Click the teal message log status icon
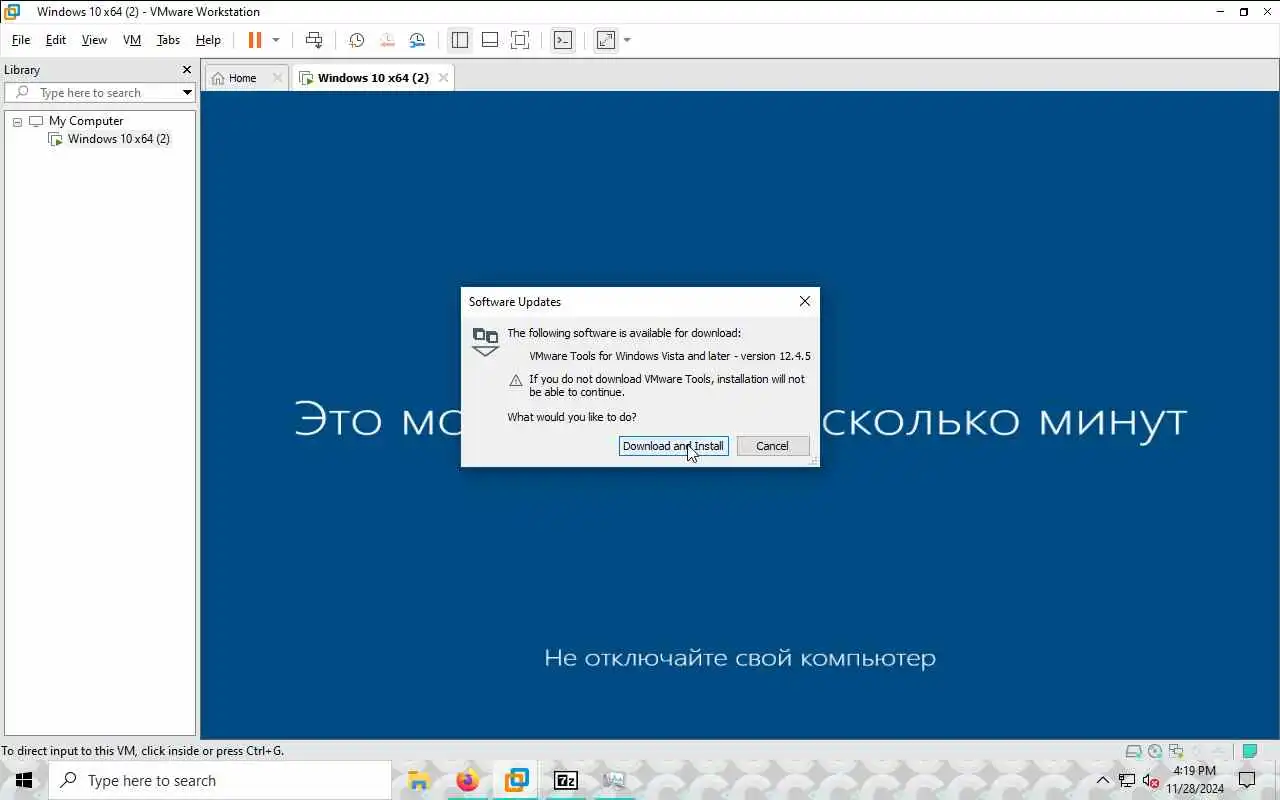 [1249, 751]
